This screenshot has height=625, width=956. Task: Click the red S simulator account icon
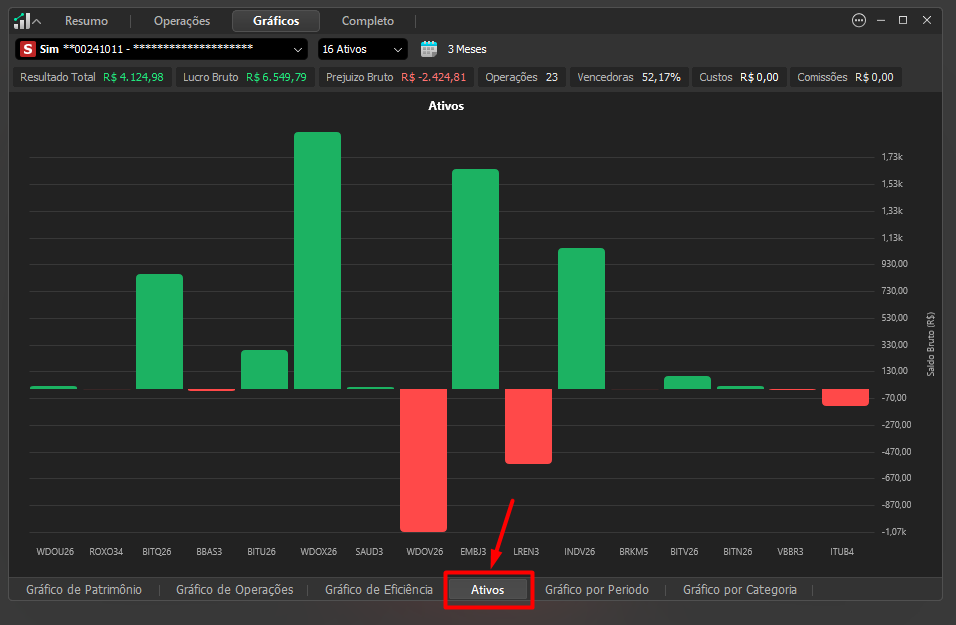(x=27, y=49)
